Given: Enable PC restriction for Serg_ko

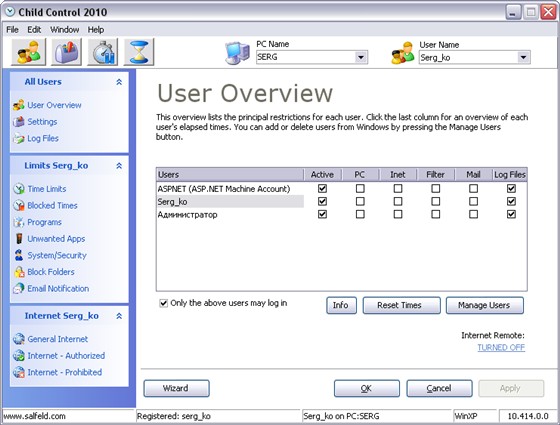Looking at the screenshot, I should pyautogui.click(x=360, y=201).
